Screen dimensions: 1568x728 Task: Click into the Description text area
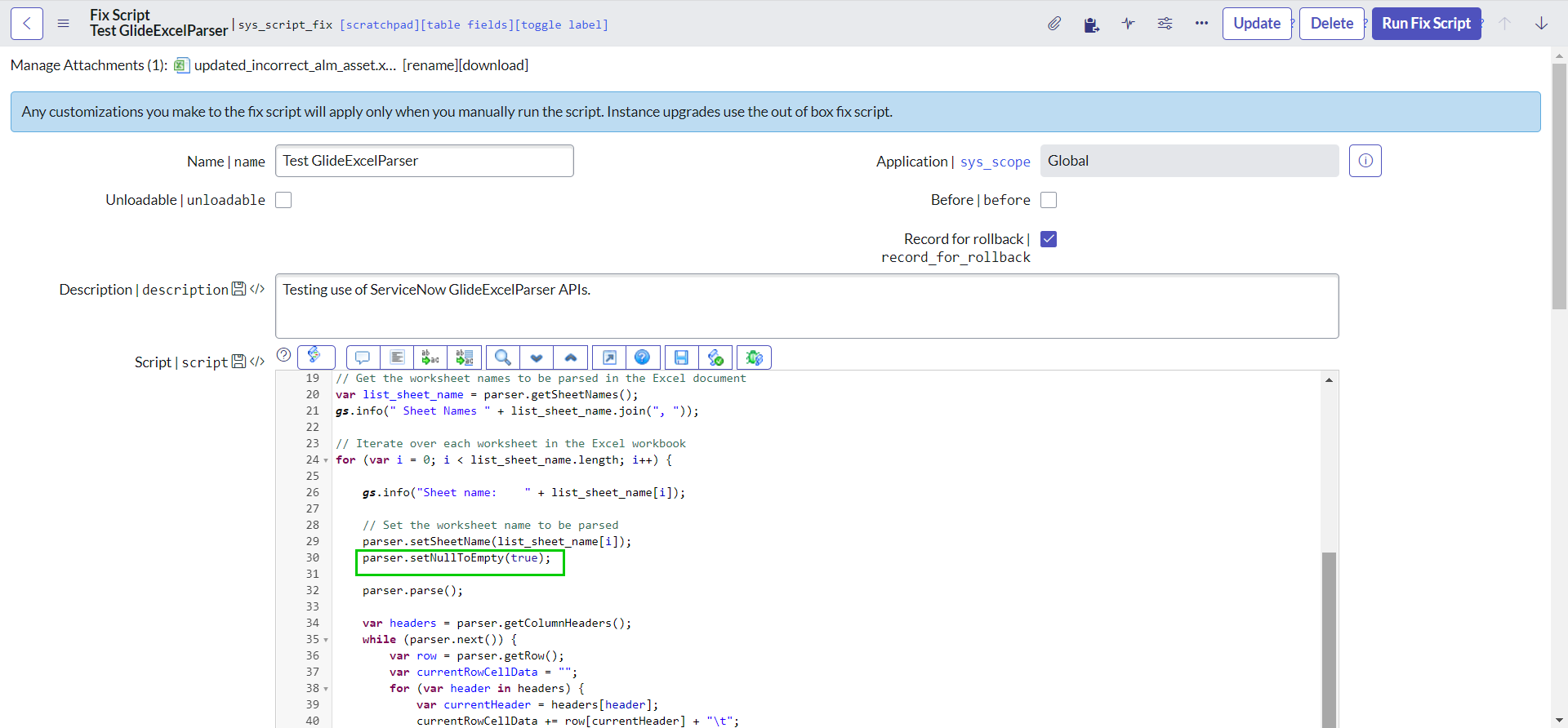tap(807, 306)
